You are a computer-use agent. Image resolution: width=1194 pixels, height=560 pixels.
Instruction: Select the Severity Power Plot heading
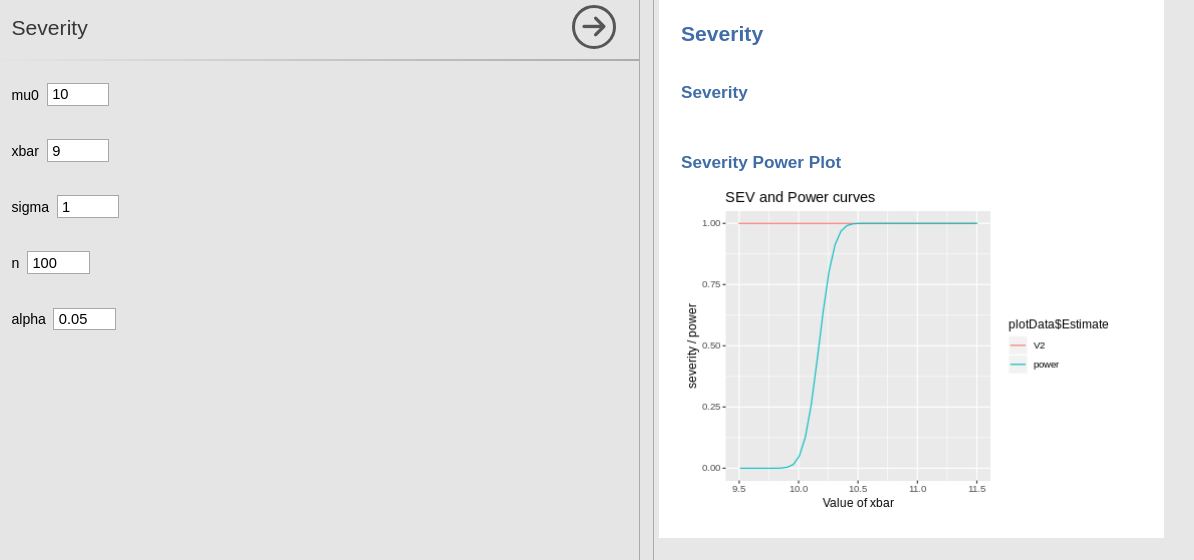click(761, 163)
